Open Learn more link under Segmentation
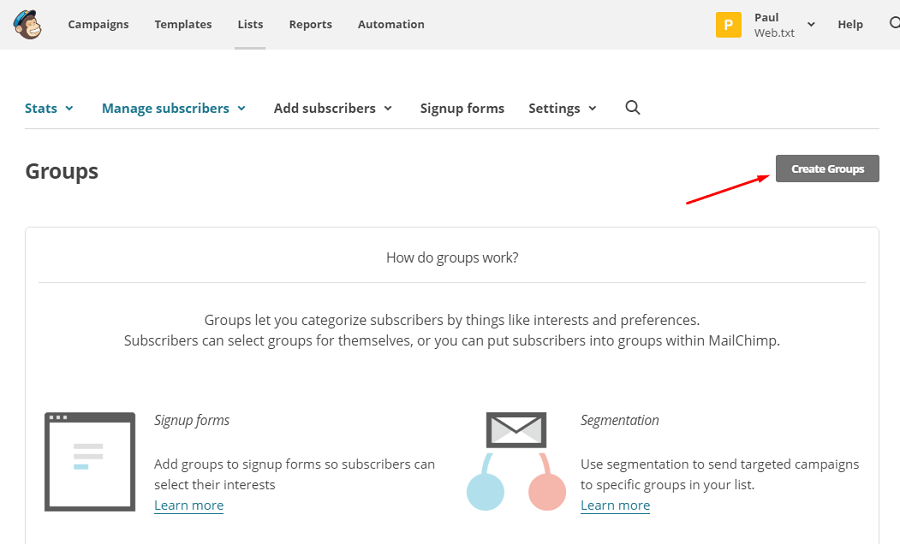The width and height of the screenshot is (900, 544). click(615, 505)
